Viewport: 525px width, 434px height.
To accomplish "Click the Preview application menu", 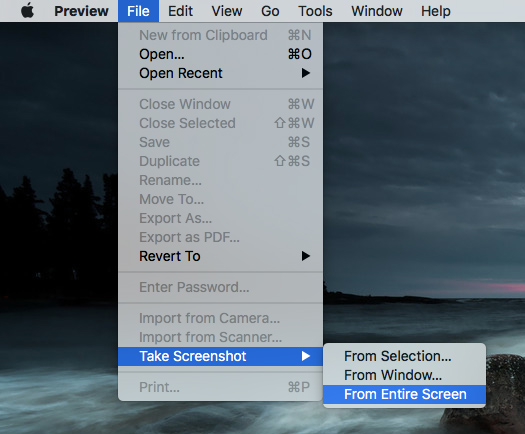I will (x=81, y=11).
